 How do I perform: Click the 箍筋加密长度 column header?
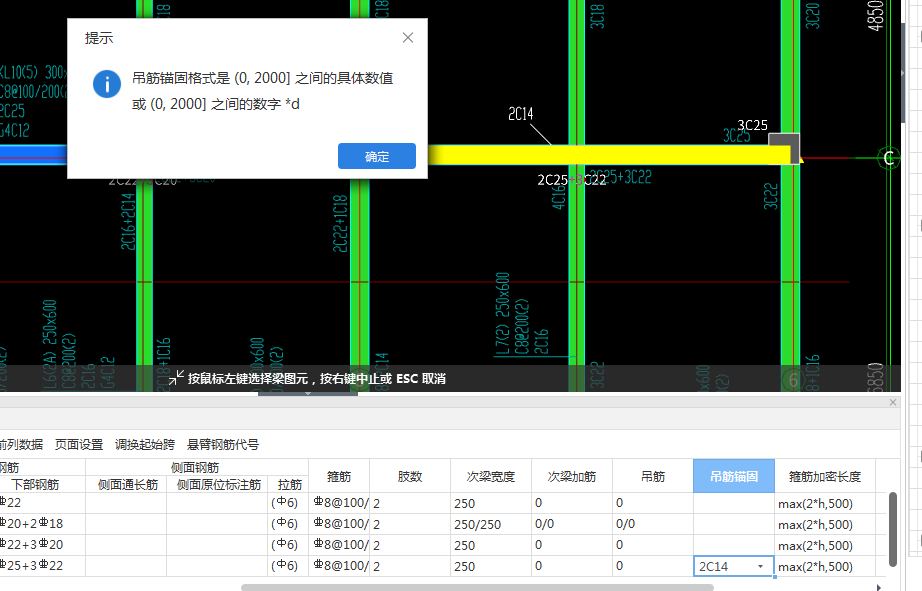[x=824, y=476]
